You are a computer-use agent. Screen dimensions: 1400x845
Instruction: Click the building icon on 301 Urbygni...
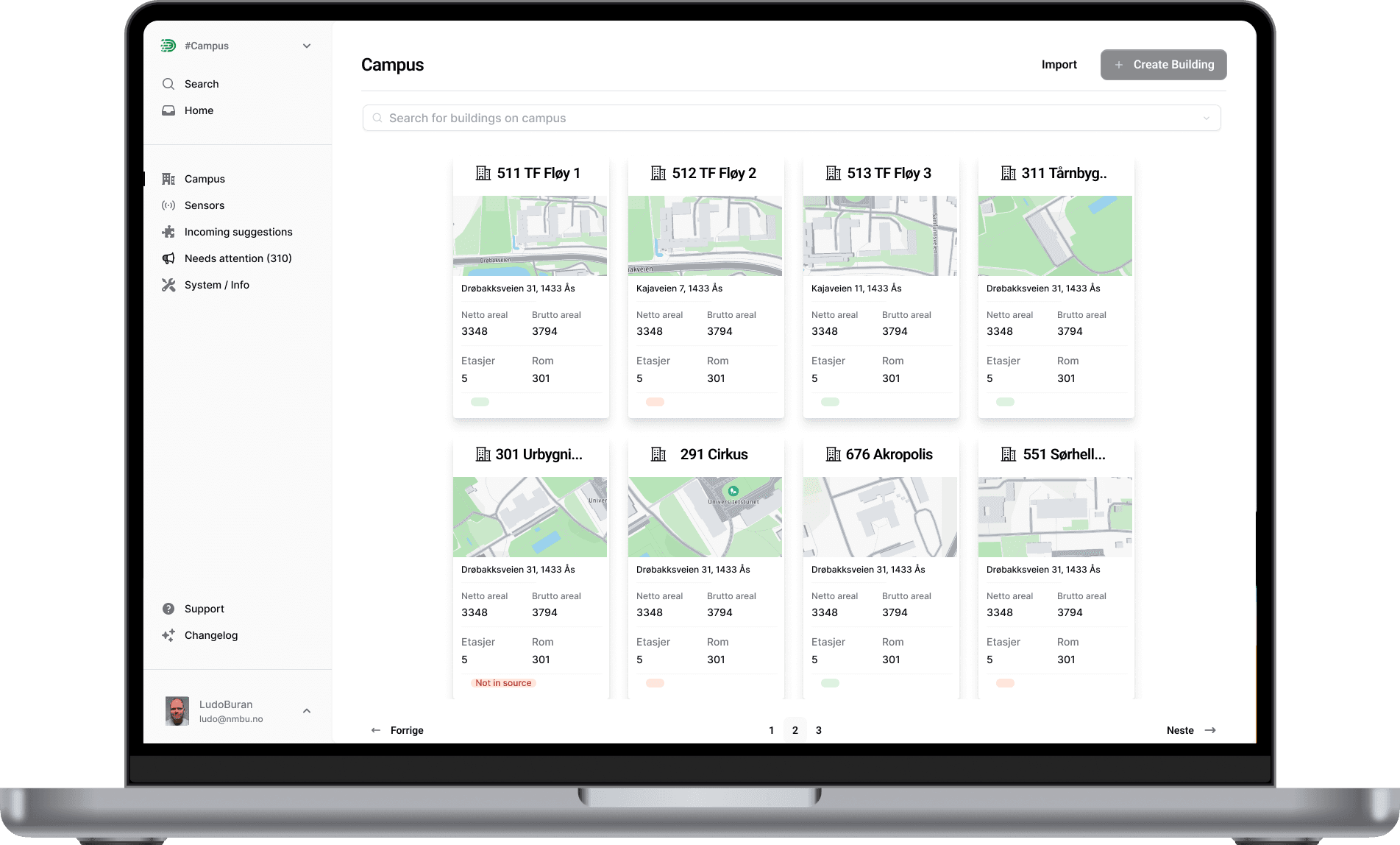[x=483, y=454]
